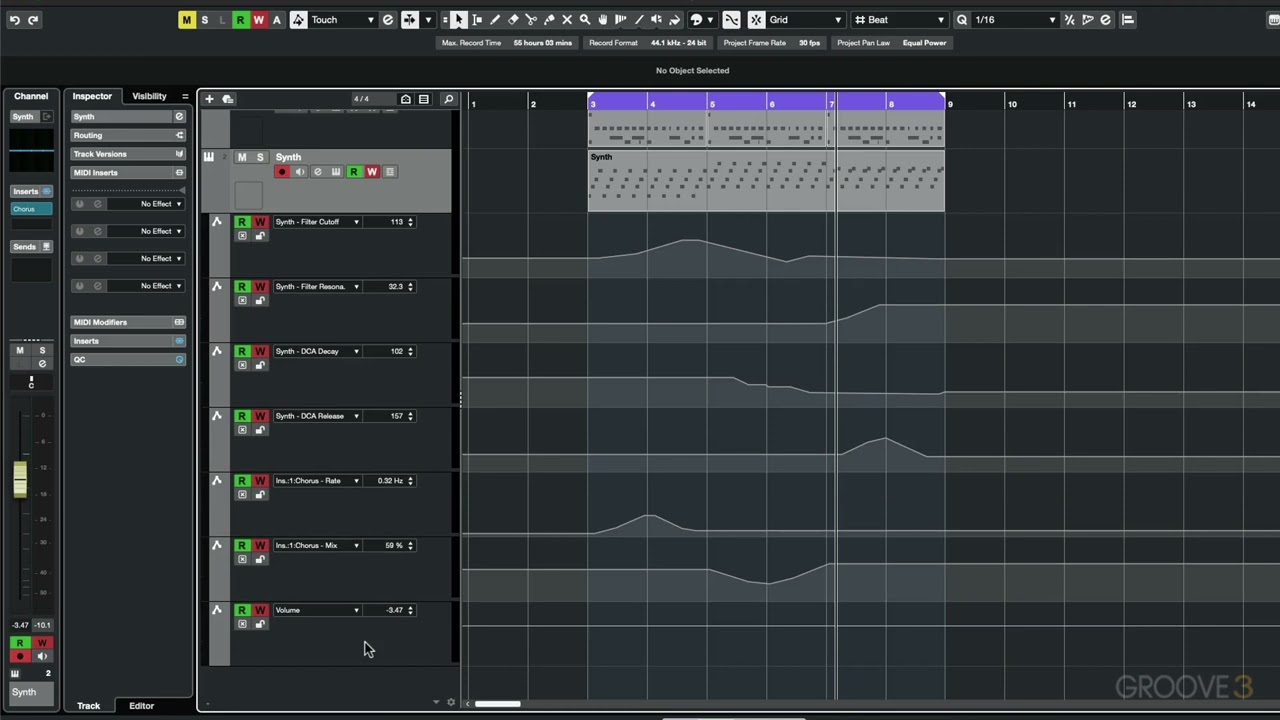Select the Draw pencil tool
This screenshot has width=1280, height=720.
tap(495, 20)
